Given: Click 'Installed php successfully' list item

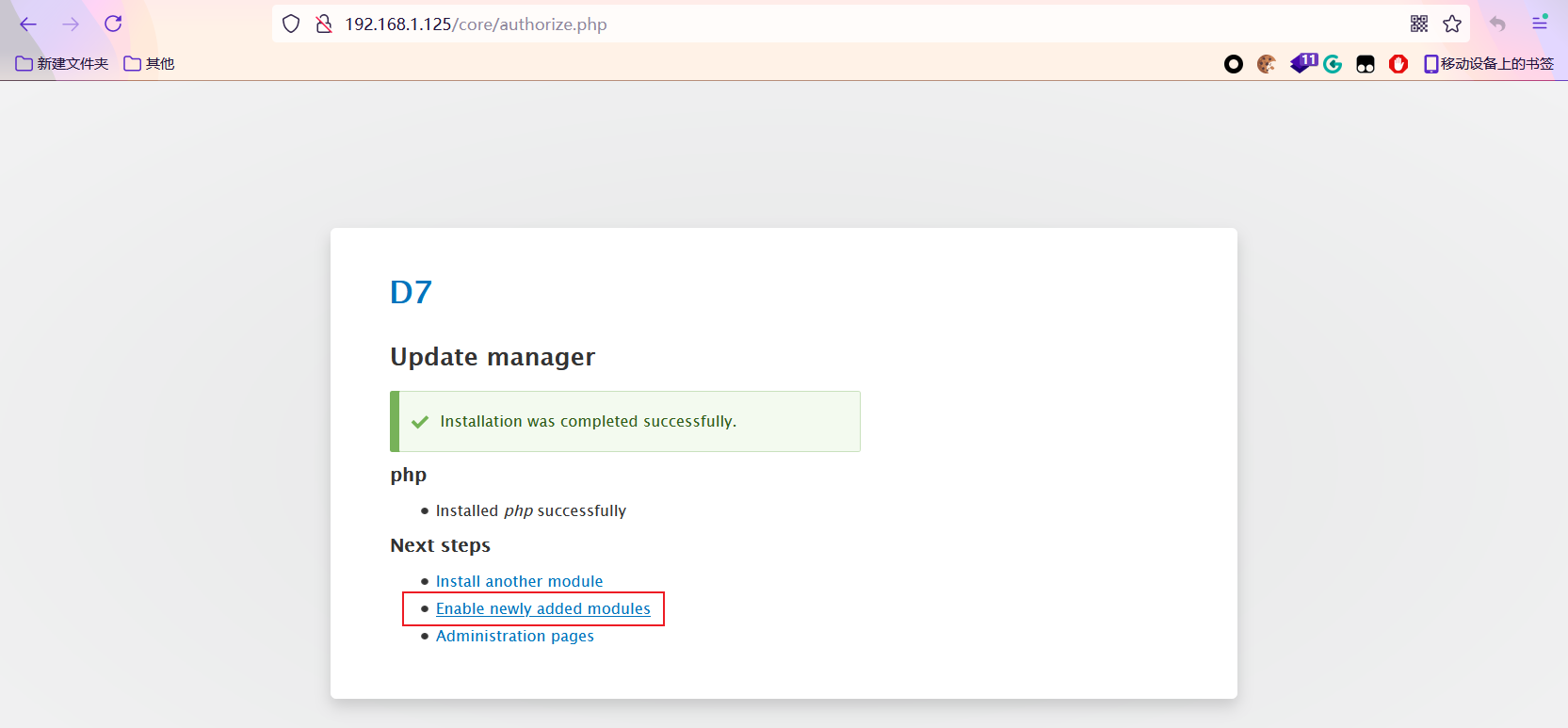Looking at the screenshot, I should click(530, 510).
